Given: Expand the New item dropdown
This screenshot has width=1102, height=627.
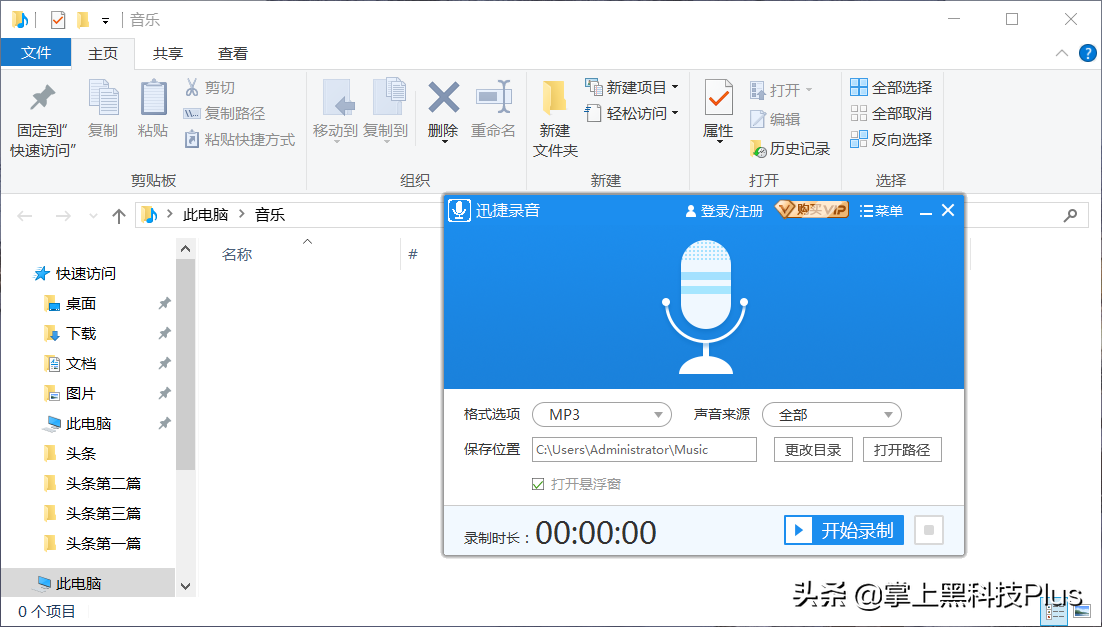Looking at the screenshot, I should (x=675, y=87).
